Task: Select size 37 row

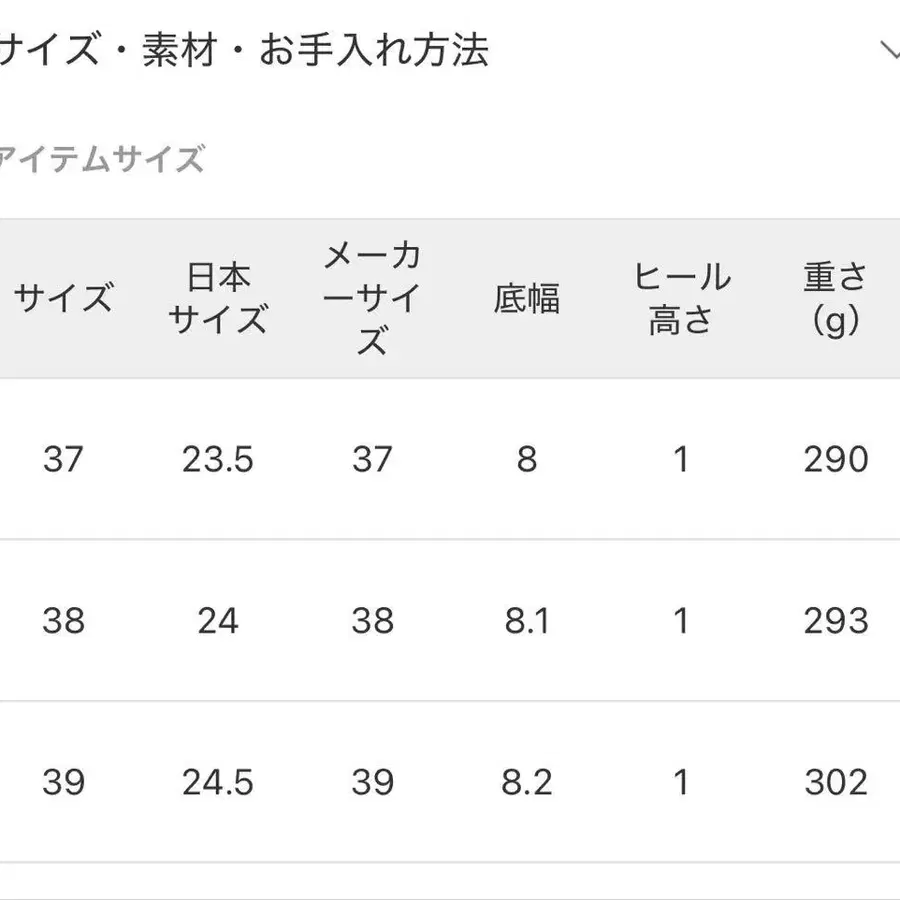Action: [x=63, y=460]
